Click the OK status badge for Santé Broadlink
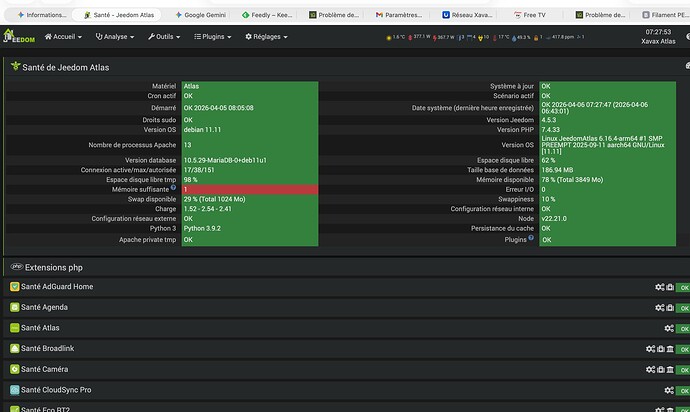 pyautogui.click(x=683, y=349)
